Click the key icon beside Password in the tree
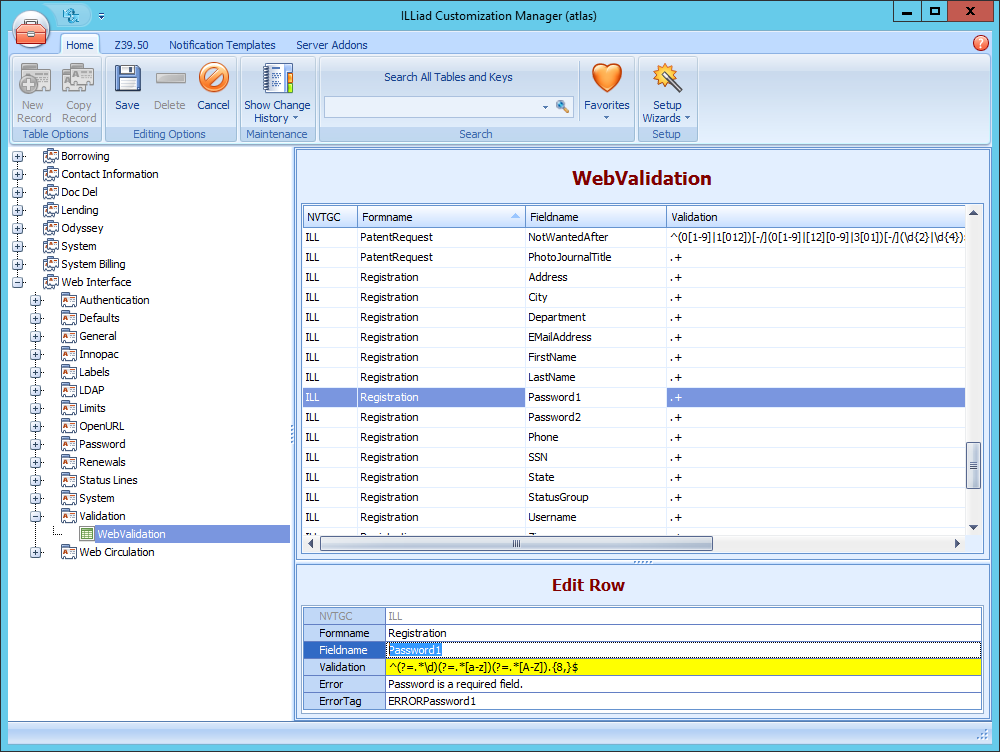This screenshot has height=752, width=1000. point(68,444)
